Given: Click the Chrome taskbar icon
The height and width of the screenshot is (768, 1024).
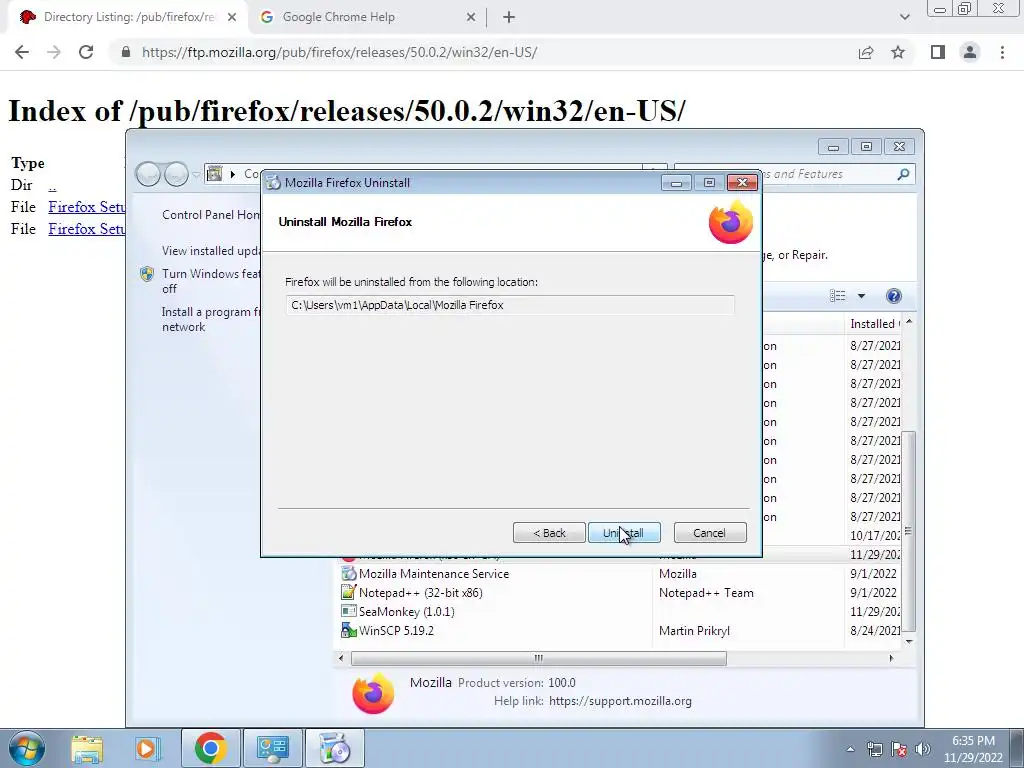Looking at the screenshot, I should (210, 748).
